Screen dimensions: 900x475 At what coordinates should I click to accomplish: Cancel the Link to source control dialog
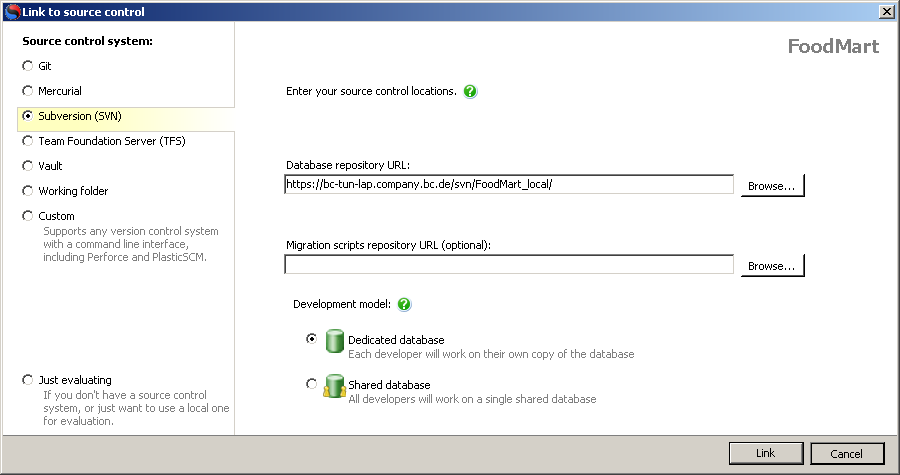click(847, 453)
